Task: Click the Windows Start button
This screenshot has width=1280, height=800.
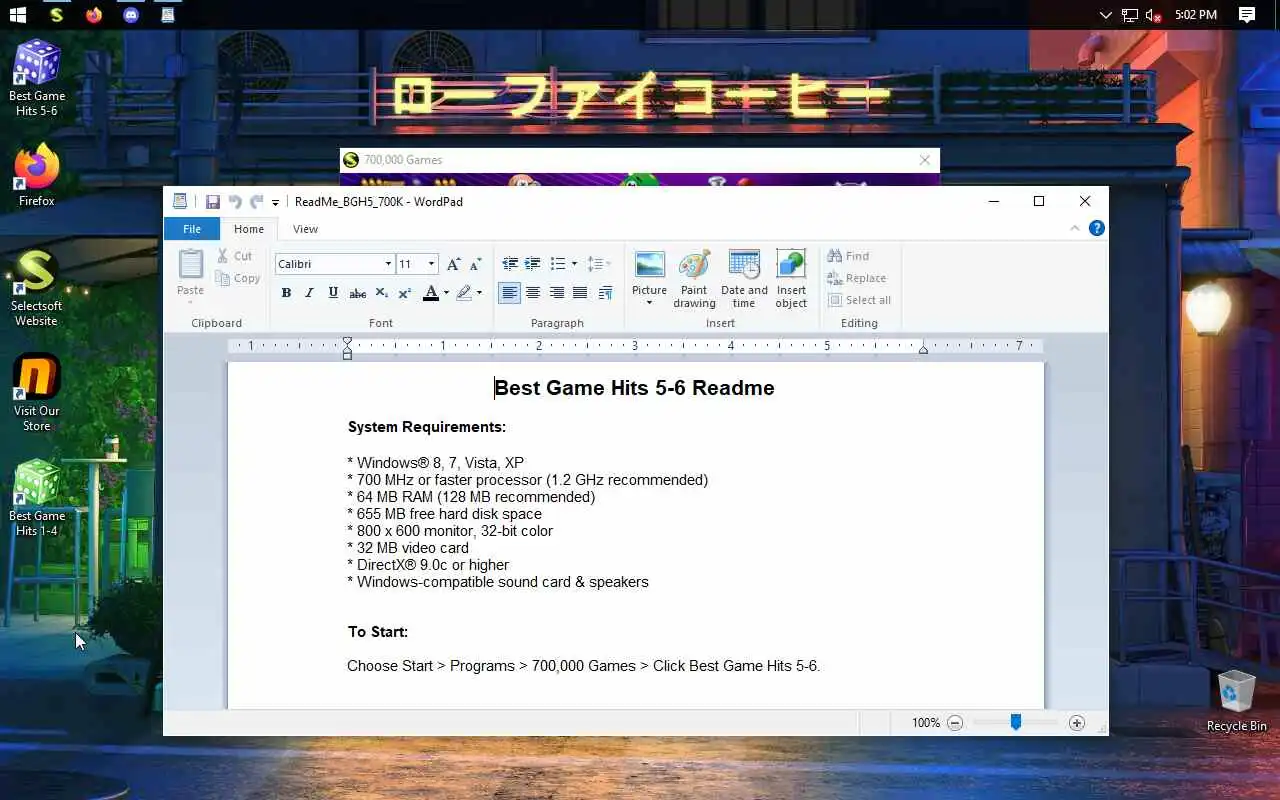Action: point(17,15)
